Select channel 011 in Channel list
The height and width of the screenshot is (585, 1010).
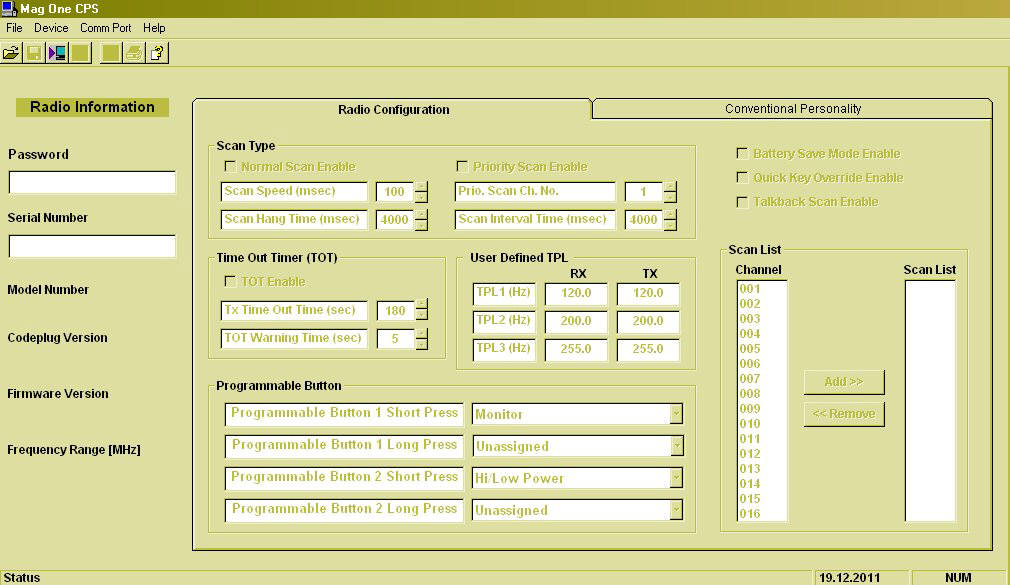750,439
